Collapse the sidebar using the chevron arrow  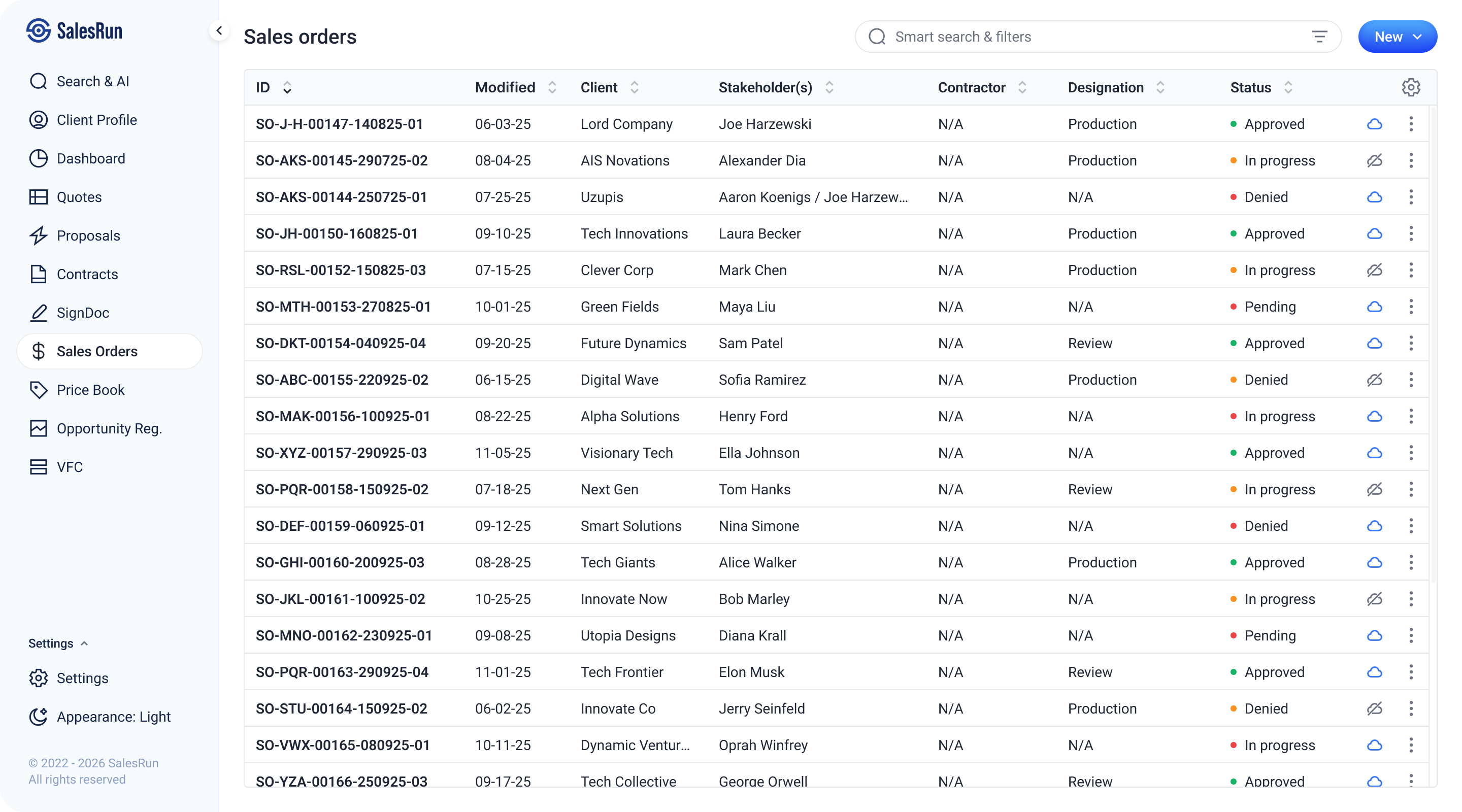219,30
